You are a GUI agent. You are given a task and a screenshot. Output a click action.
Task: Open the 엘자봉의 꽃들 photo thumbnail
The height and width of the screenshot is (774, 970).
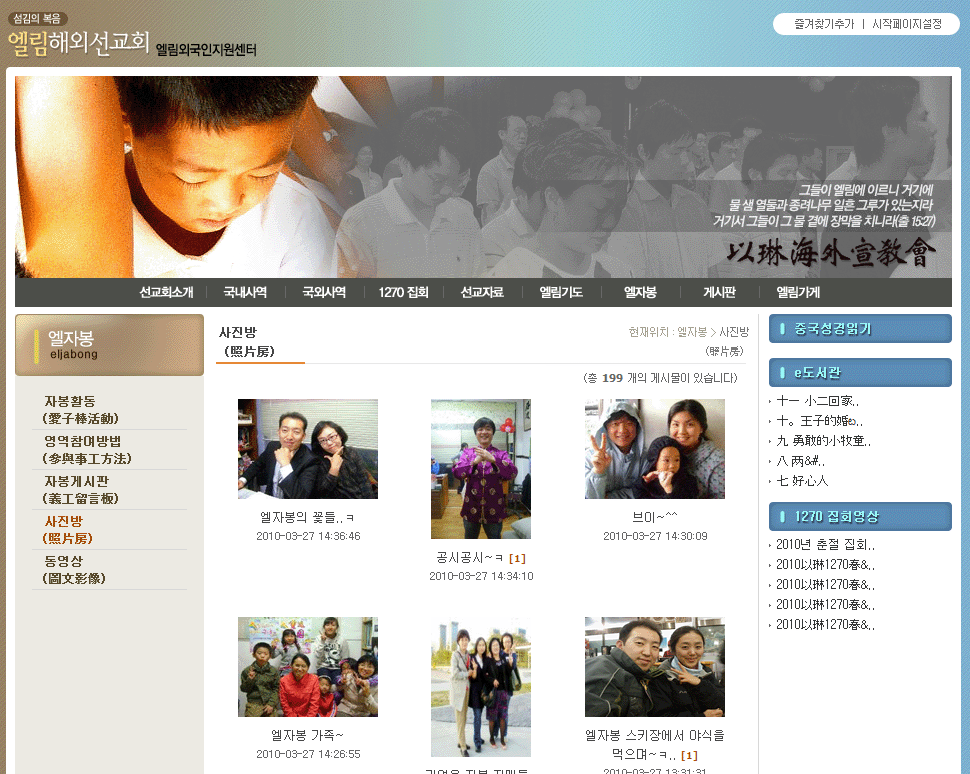(x=308, y=449)
